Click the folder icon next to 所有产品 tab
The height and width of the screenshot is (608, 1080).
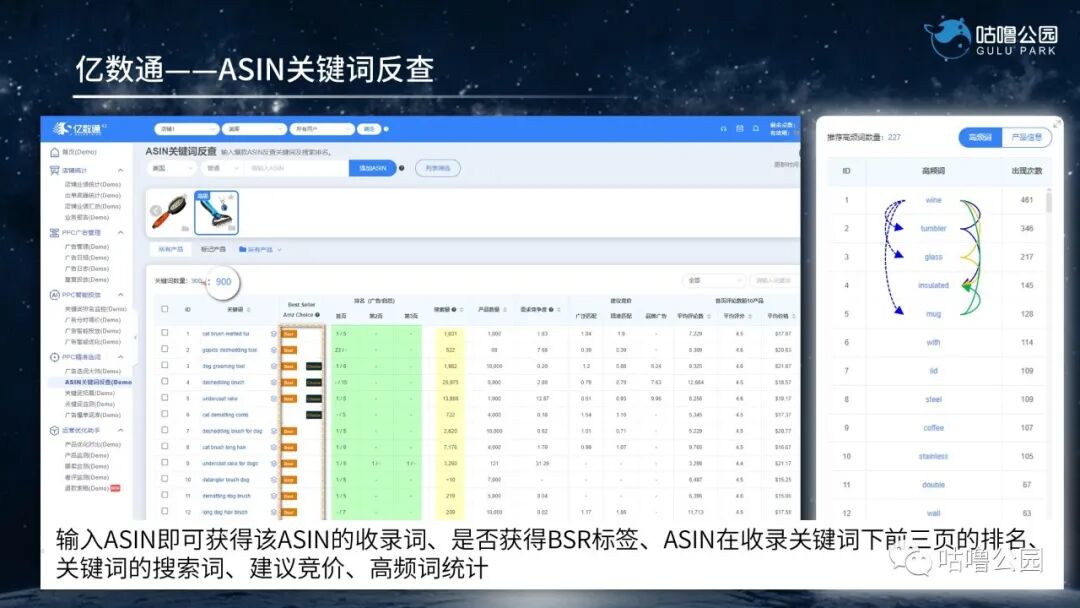tap(243, 249)
